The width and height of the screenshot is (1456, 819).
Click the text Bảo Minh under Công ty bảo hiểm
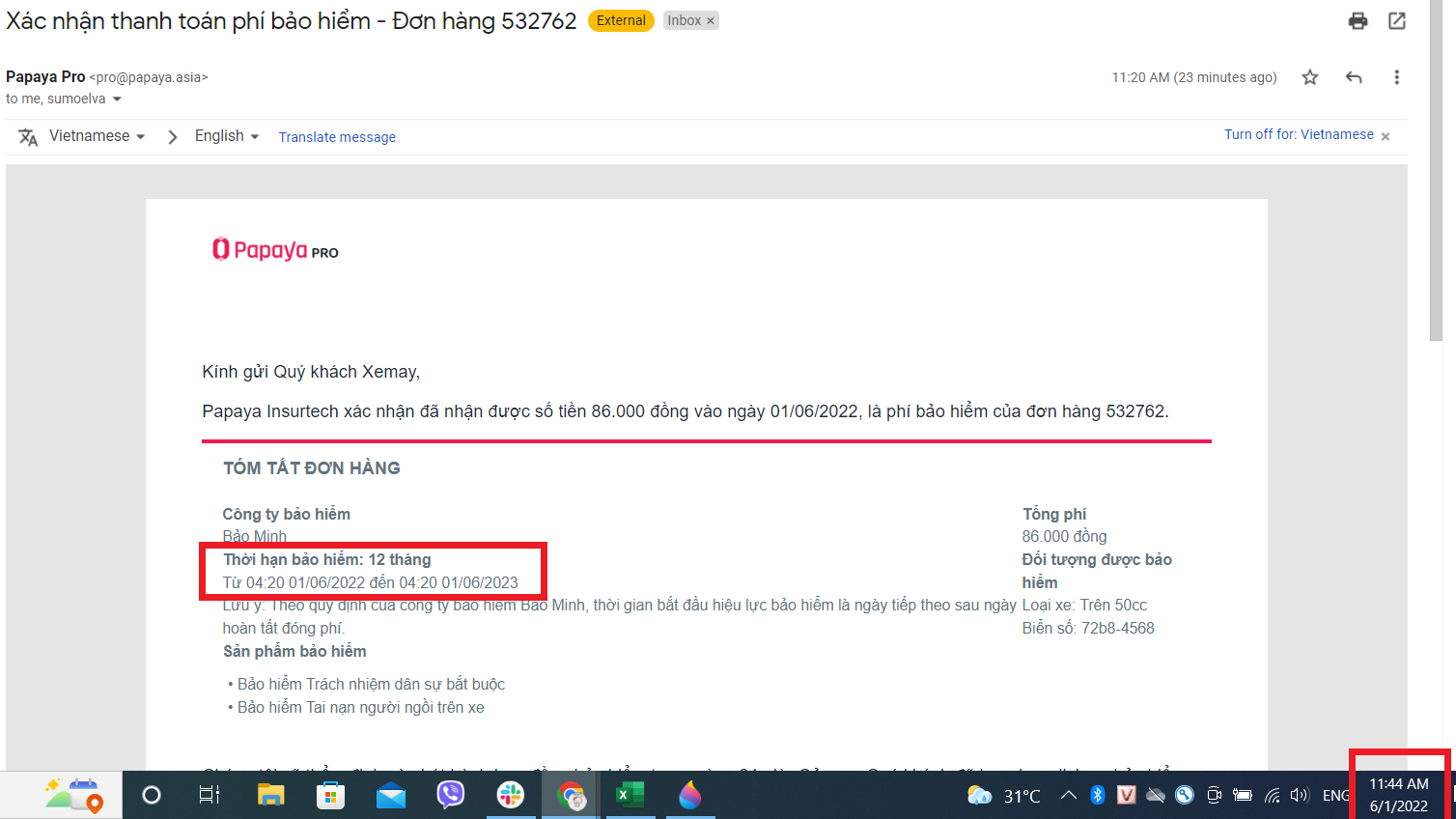click(255, 536)
